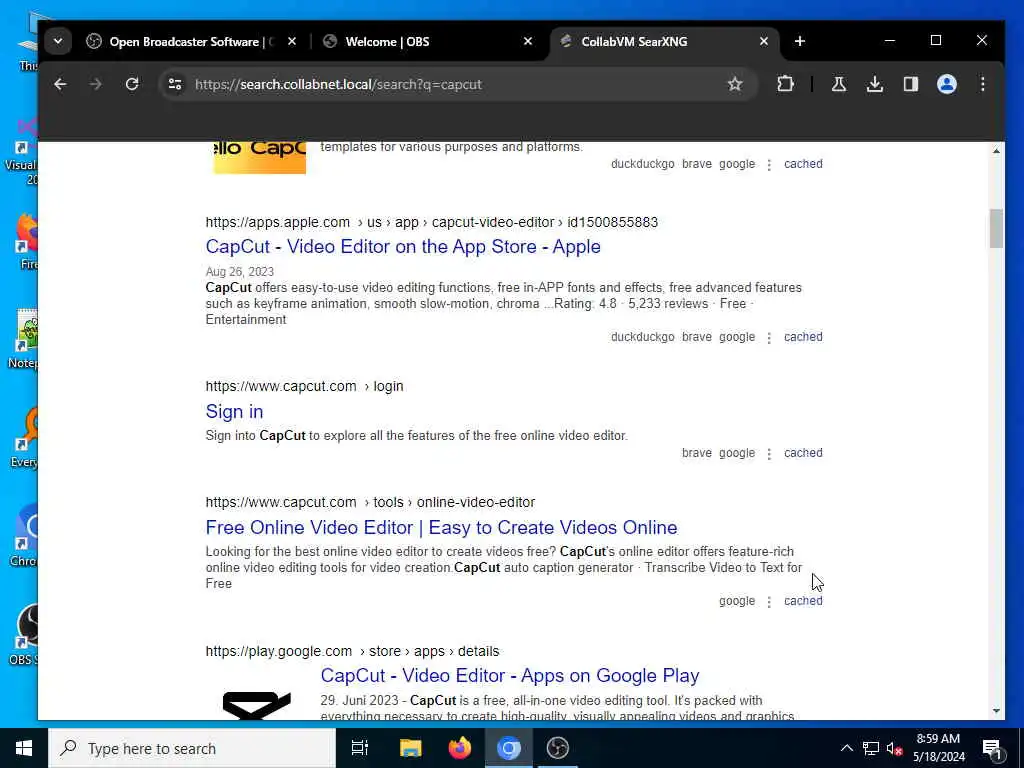The image size is (1024, 768).
Task: Click the Google Play CapCut logo thumbnail
Action: tap(257, 705)
